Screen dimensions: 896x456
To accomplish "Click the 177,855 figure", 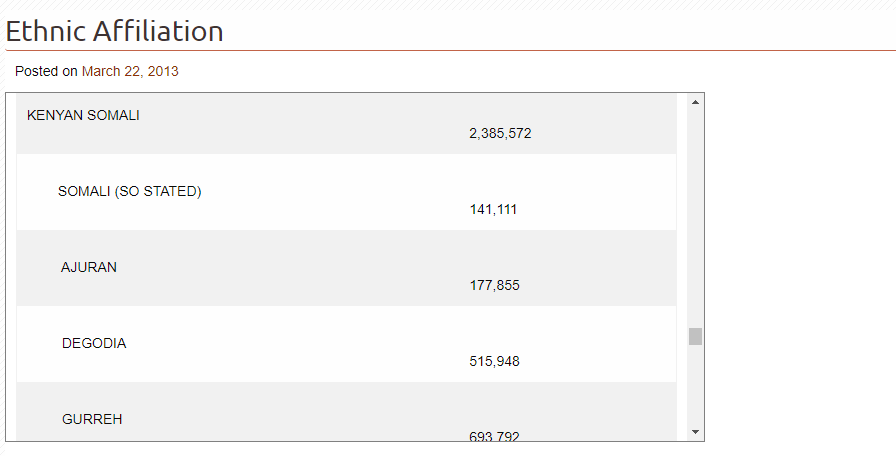I will point(494,285).
